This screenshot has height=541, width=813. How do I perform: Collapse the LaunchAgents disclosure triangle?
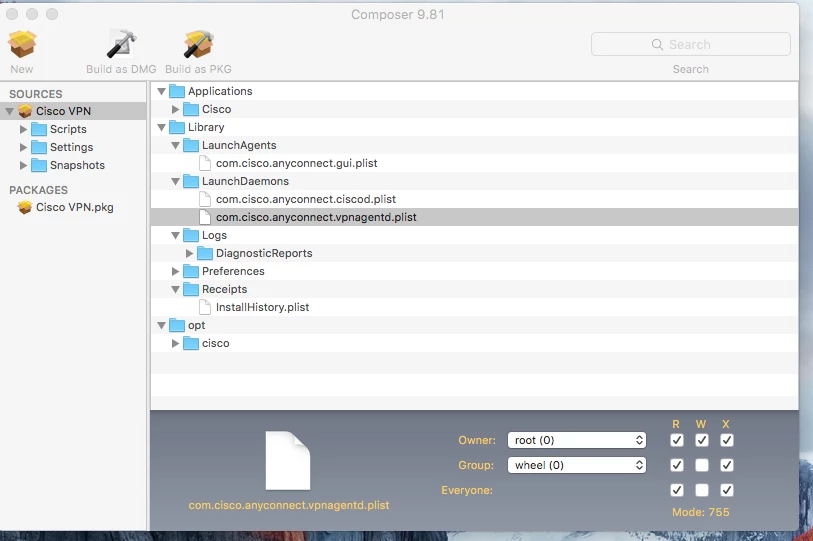(175, 146)
